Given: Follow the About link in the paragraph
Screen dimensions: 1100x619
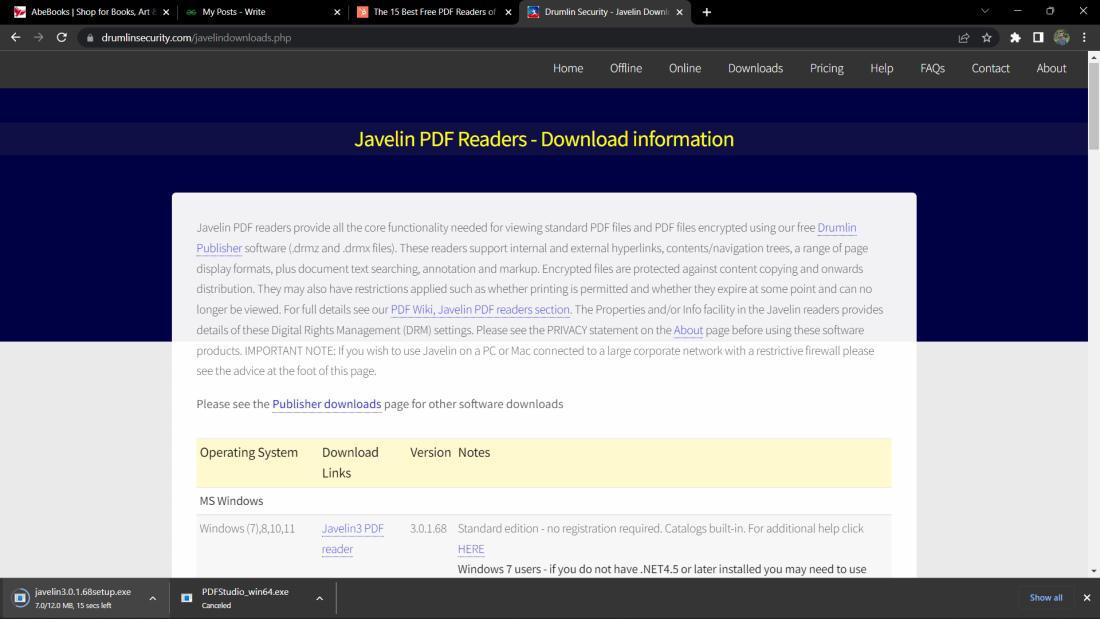Looking at the screenshot, I should 688,330.
